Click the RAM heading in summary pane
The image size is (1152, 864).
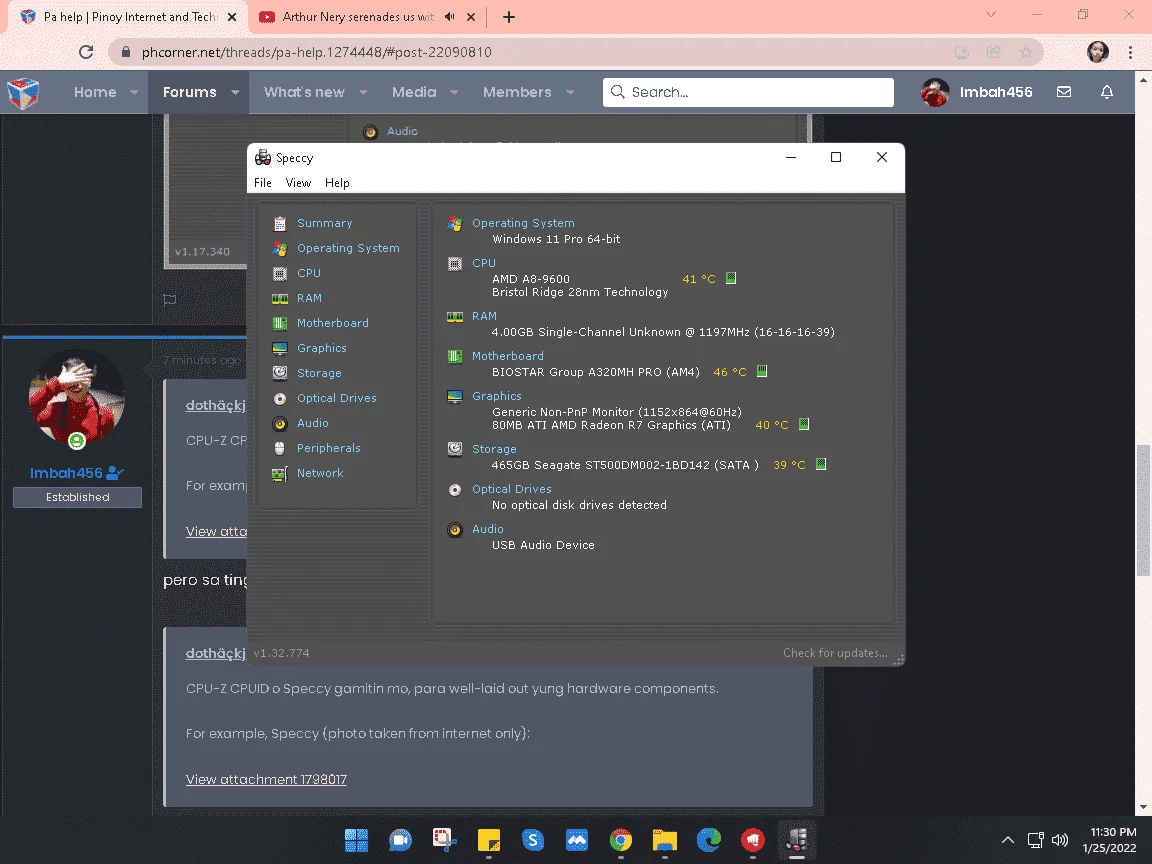pyautogui.click(x=484, y=316)
